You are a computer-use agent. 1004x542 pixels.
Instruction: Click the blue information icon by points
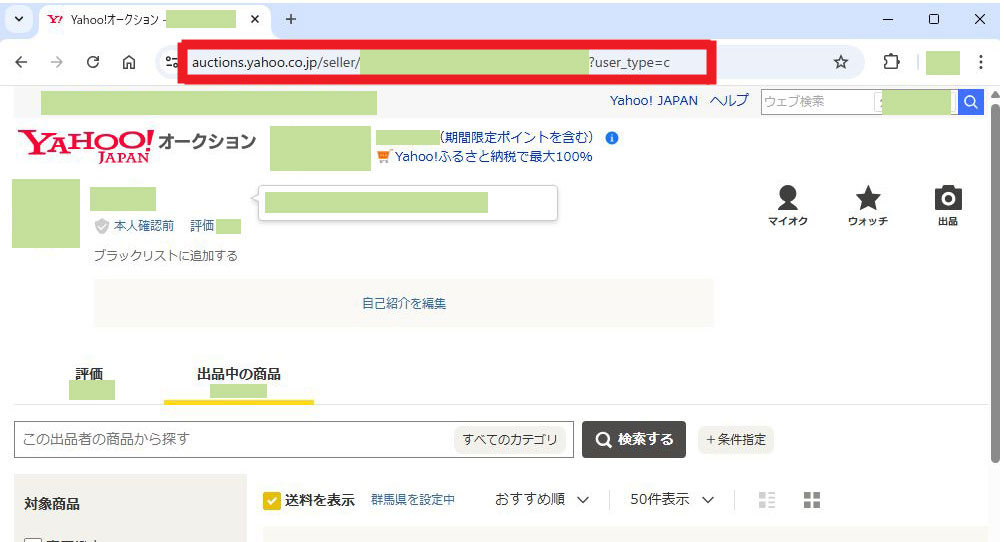pyautogui.click(x=612, y=138)
